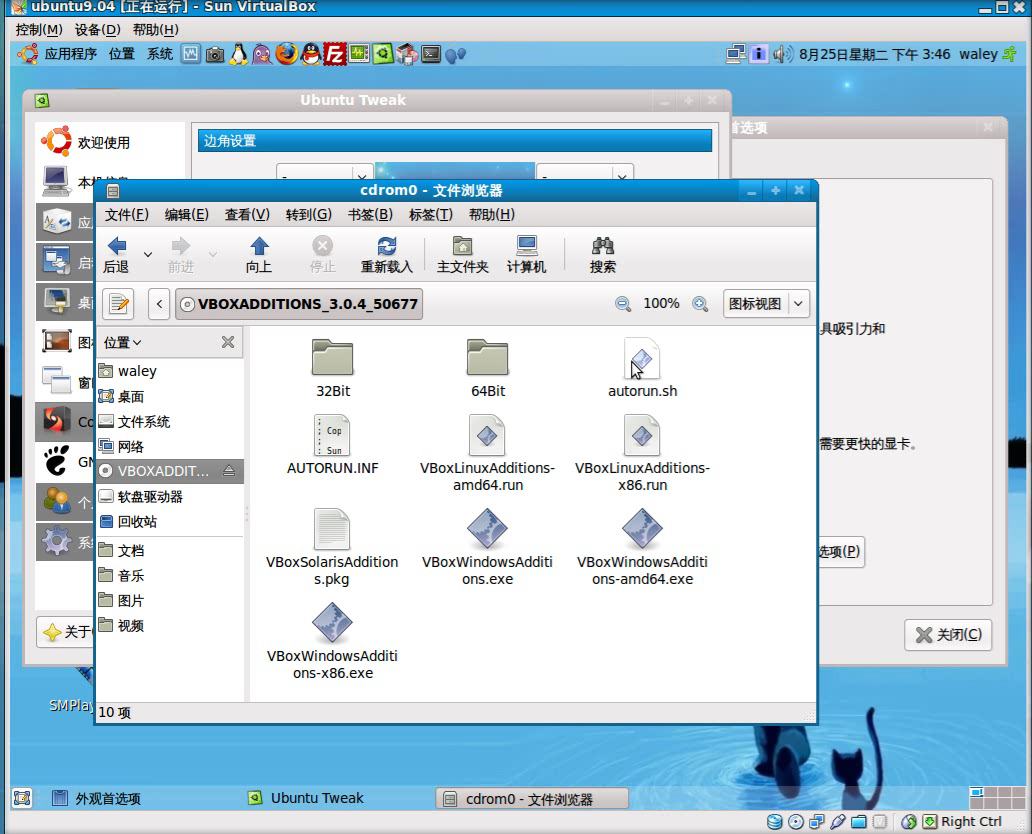Click the left path arrow button
The height and width of the screenshot is (834, 1032).
pos(159,304)
